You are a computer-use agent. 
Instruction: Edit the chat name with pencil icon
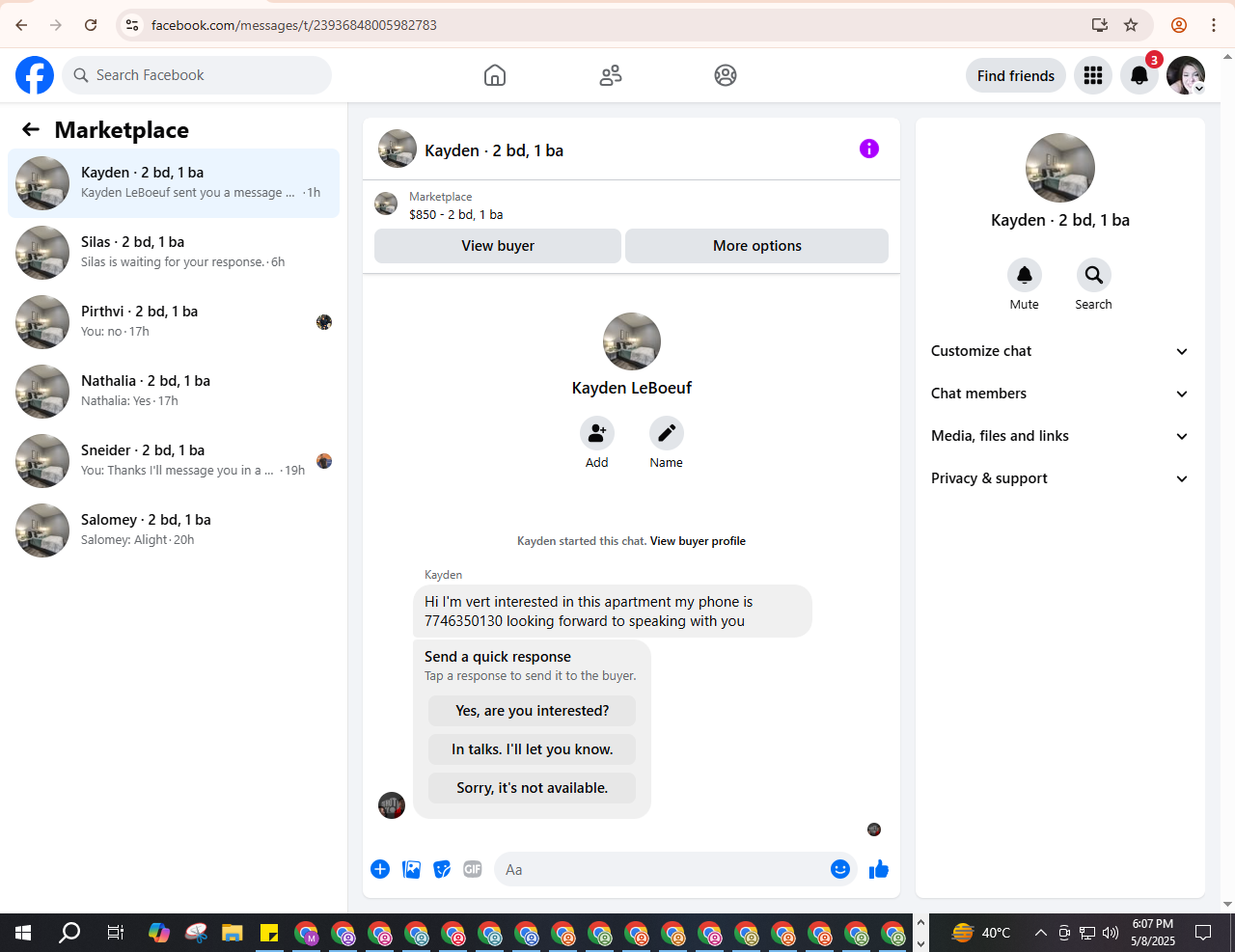tap(667, 433)
